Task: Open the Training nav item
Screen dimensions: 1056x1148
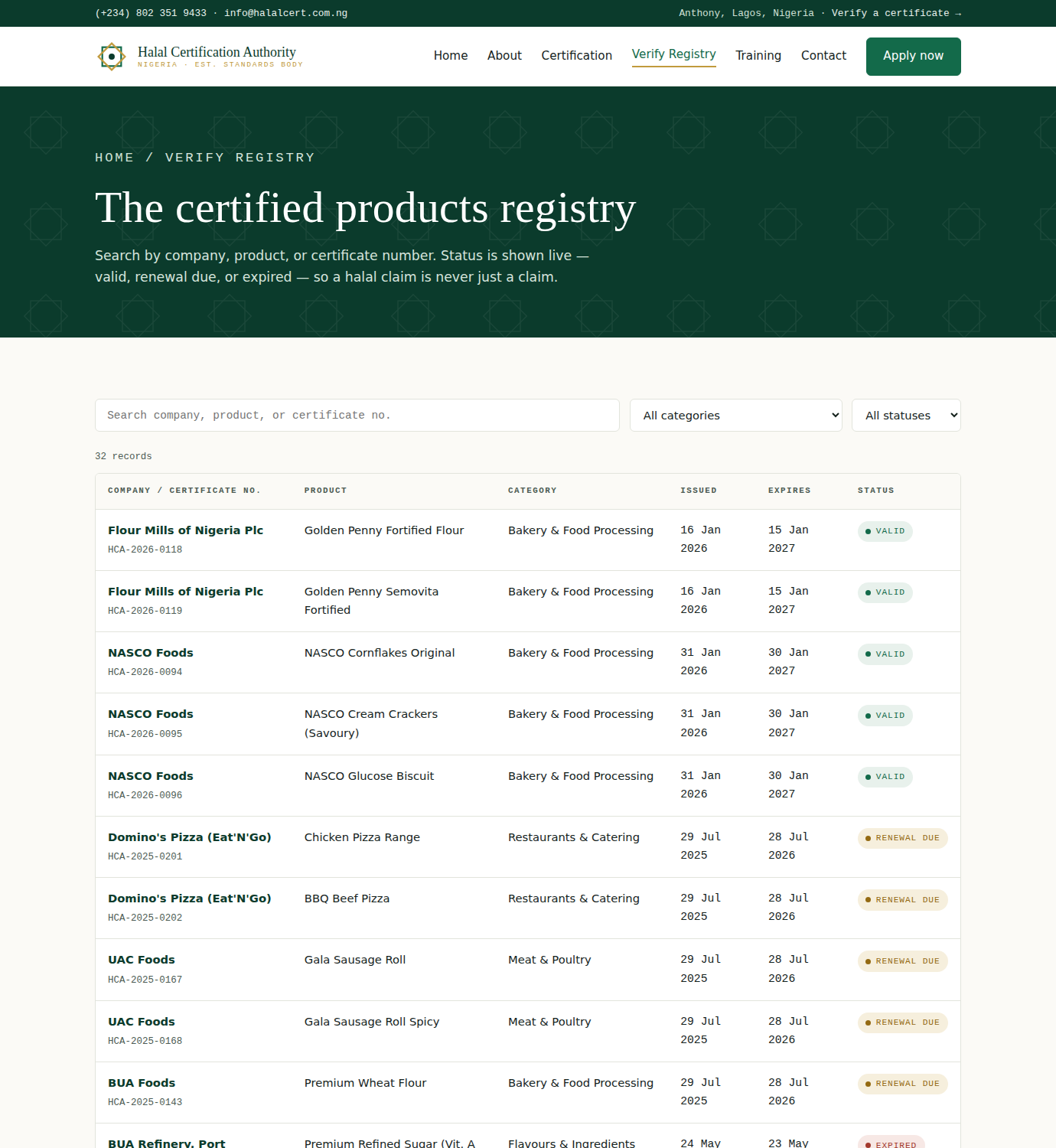Action: [758, 56]
